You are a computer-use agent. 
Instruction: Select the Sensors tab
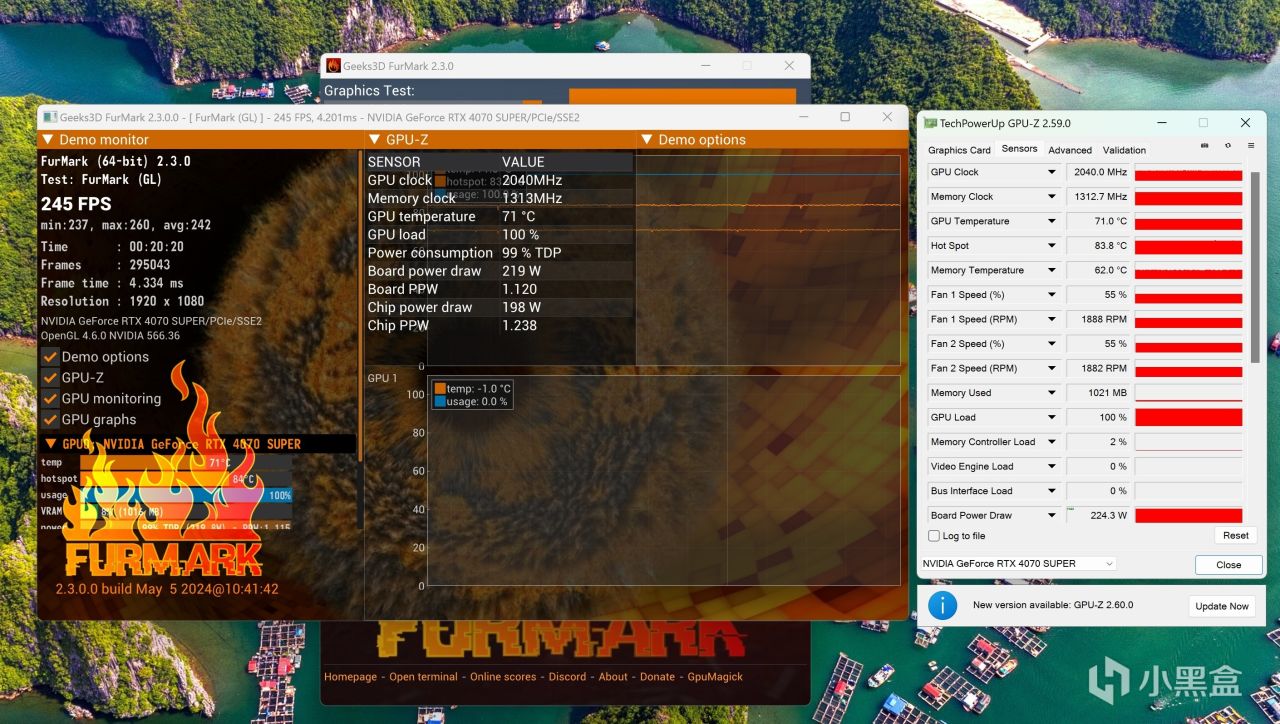click(1019, 149)
